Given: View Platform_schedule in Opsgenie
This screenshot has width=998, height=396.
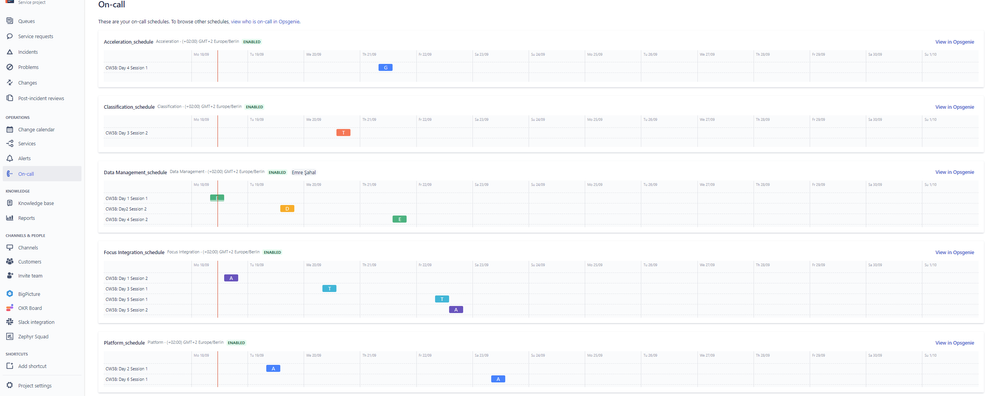Looking at the screenshot, I should pyautogui.click(x=954, y=343).
